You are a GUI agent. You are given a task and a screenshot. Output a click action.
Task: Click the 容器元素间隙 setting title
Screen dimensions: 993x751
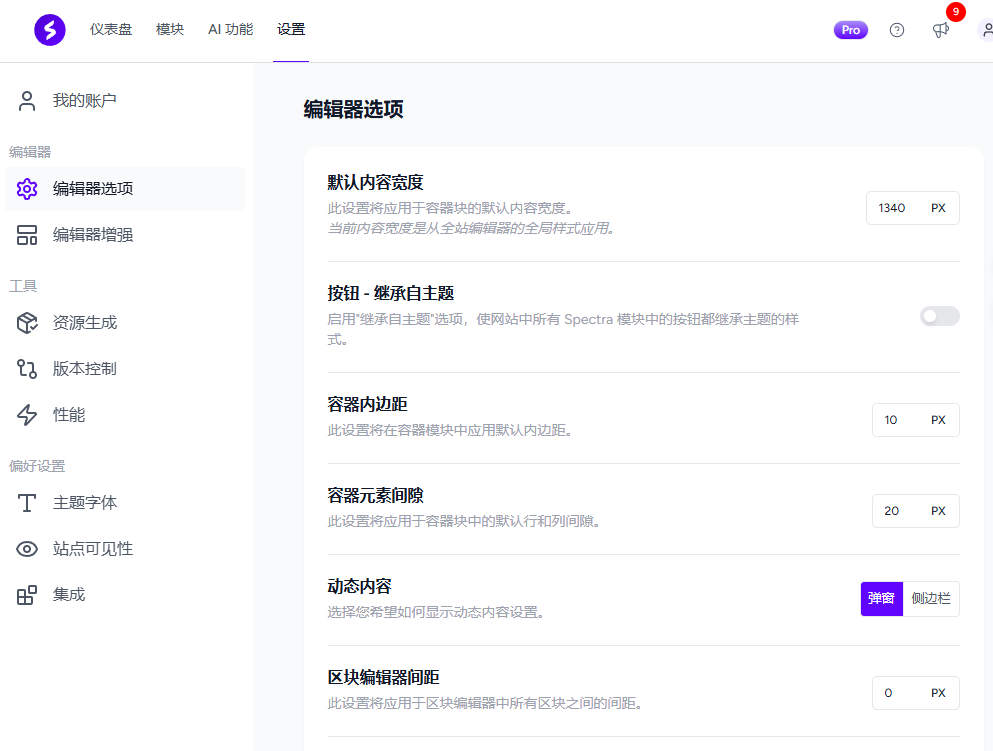pyautogui.click(x=376, y=495)
